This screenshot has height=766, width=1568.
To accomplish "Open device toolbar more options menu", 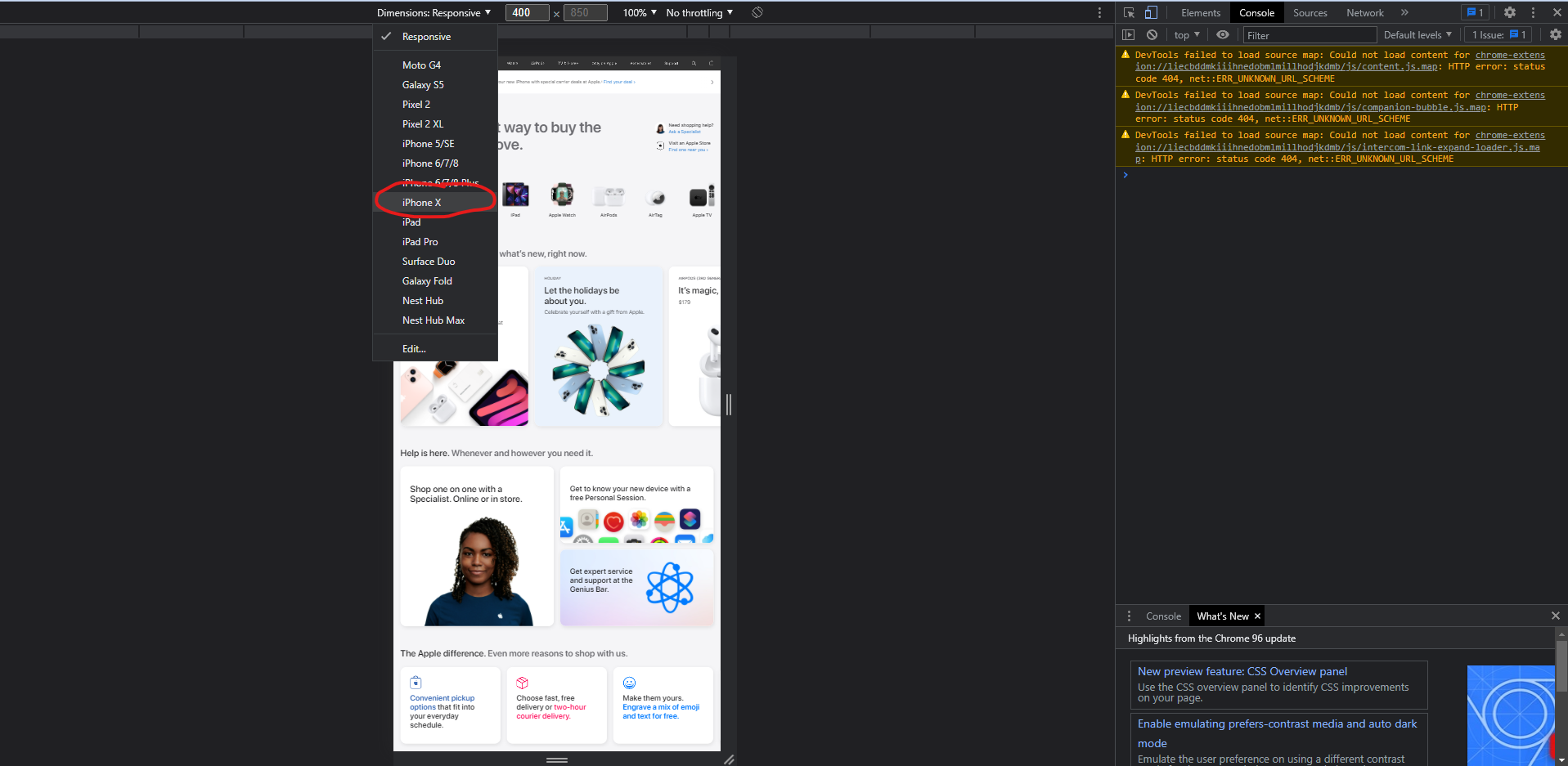I will click(x=1099, y=12).
